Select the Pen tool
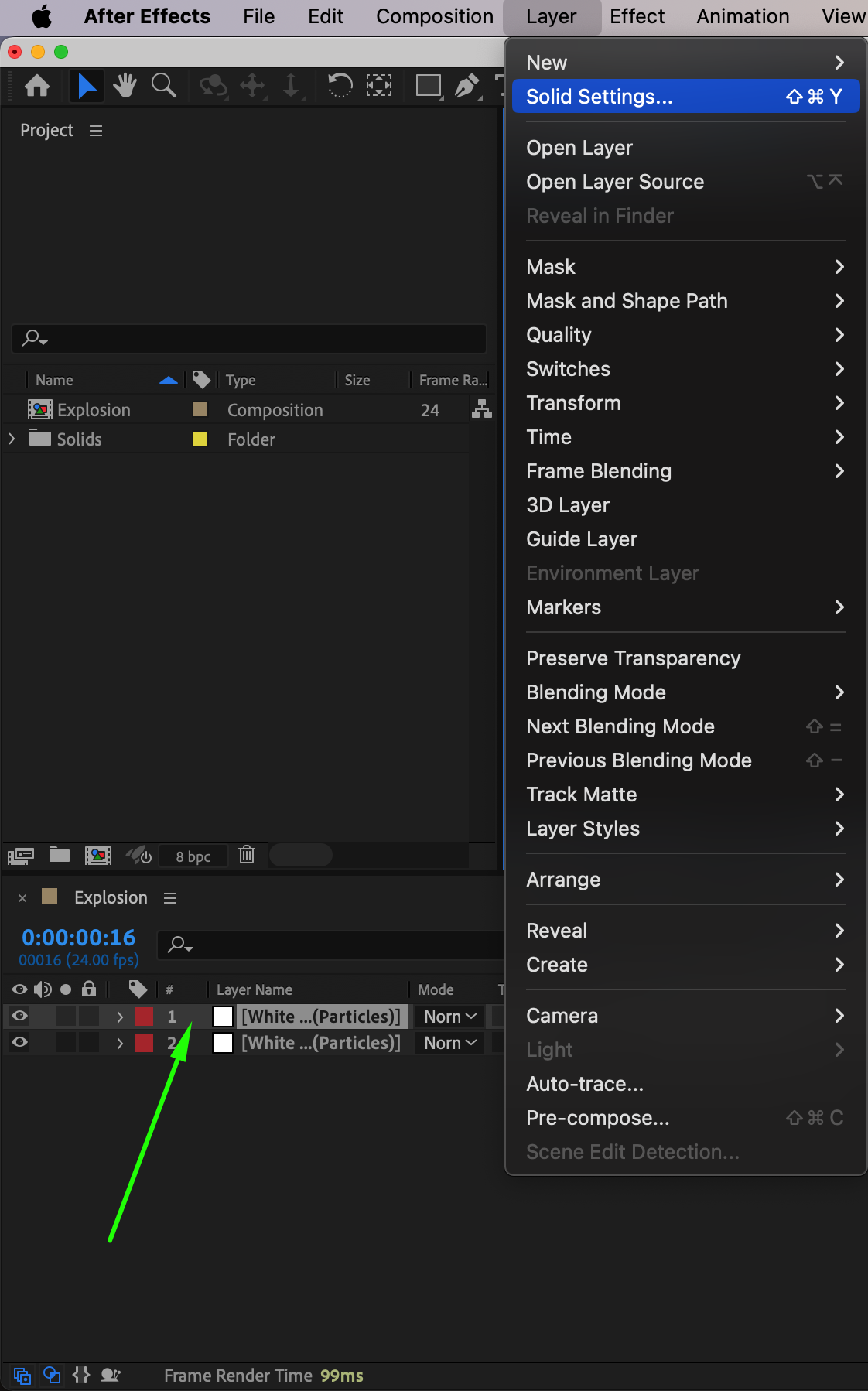Viewport: 868px width, 1391px height. [x=466, y=85]
